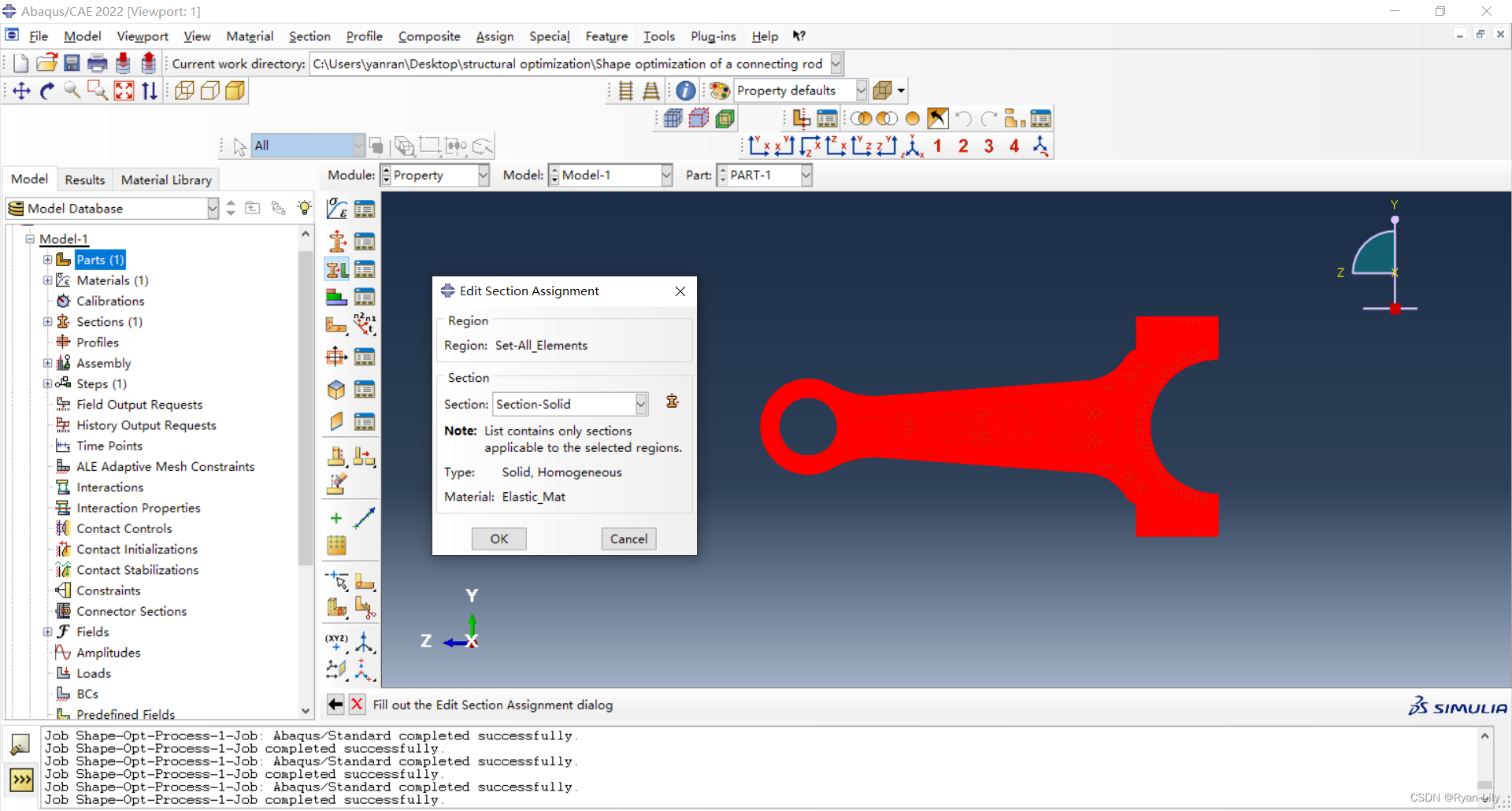Expand the Fields node

[47, 631]
